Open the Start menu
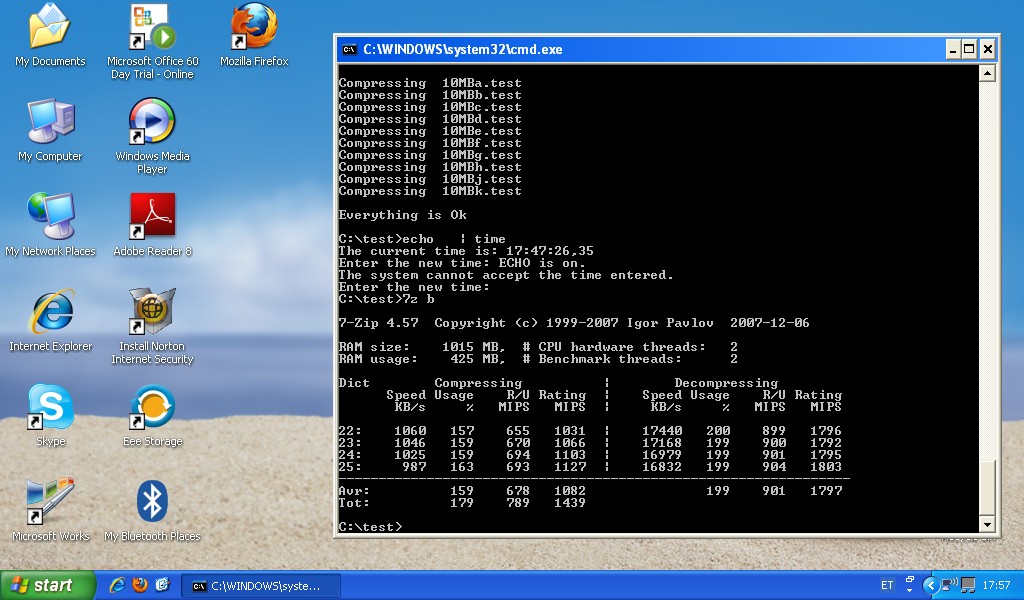Viewport: 1024px width, 600px height. (48, 585)
